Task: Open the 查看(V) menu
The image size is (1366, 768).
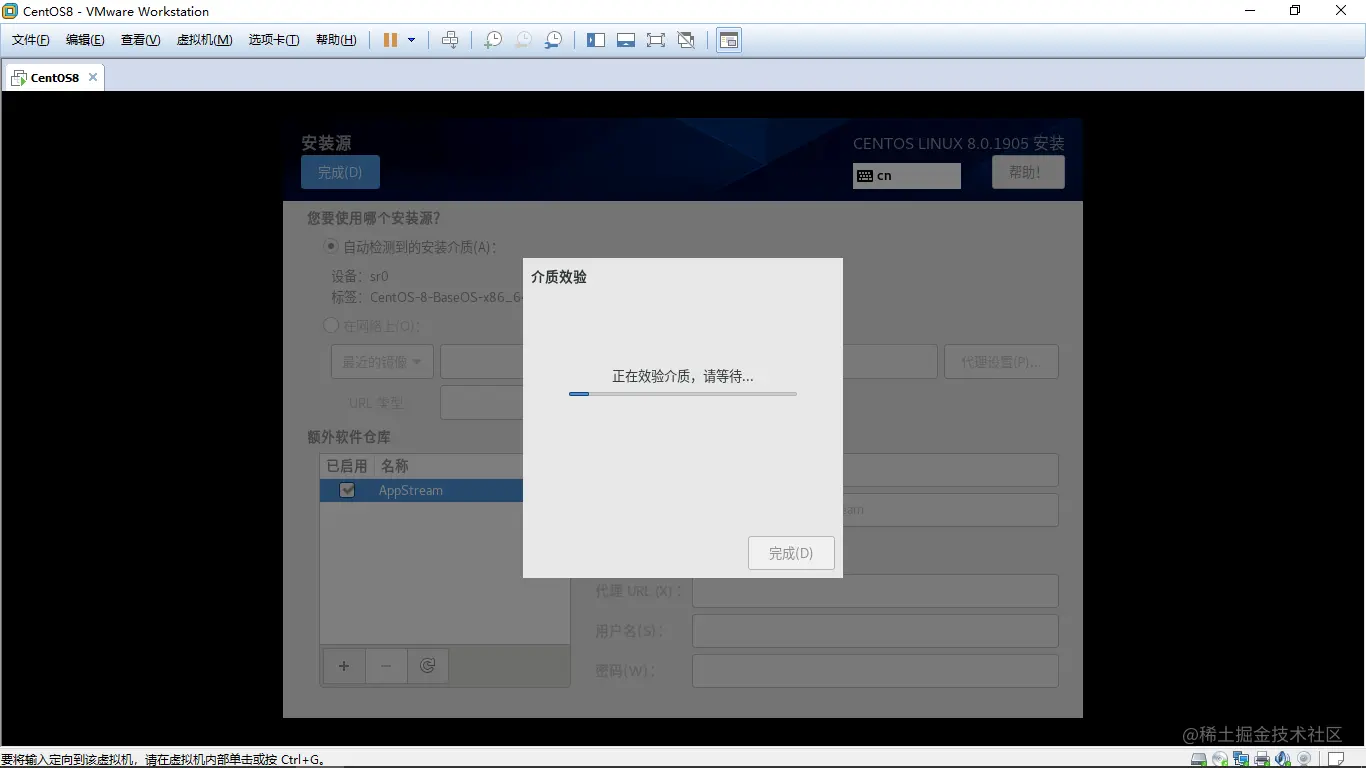Action: (x=141, y=40)
